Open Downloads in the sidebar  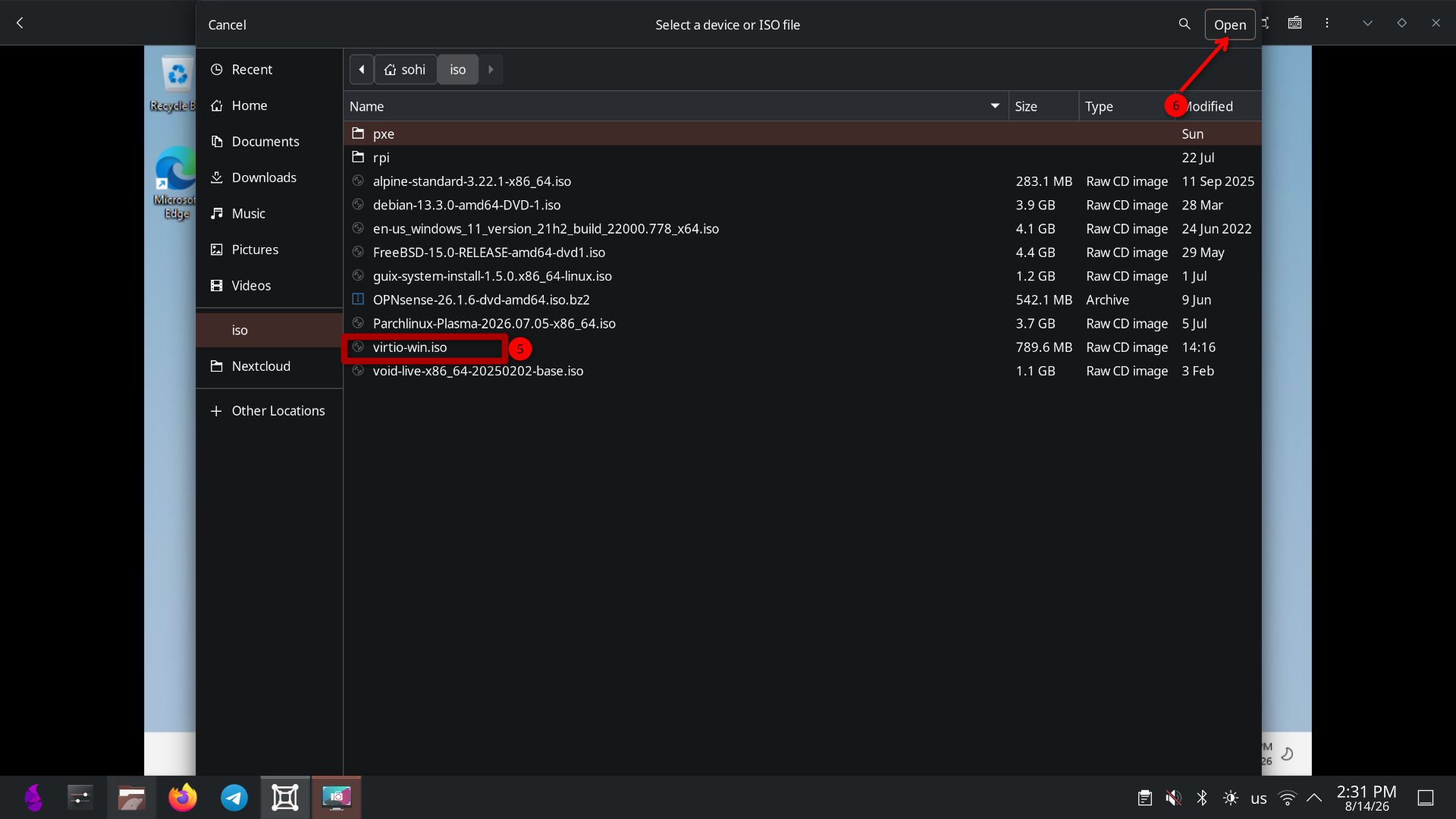coord(269,177)
